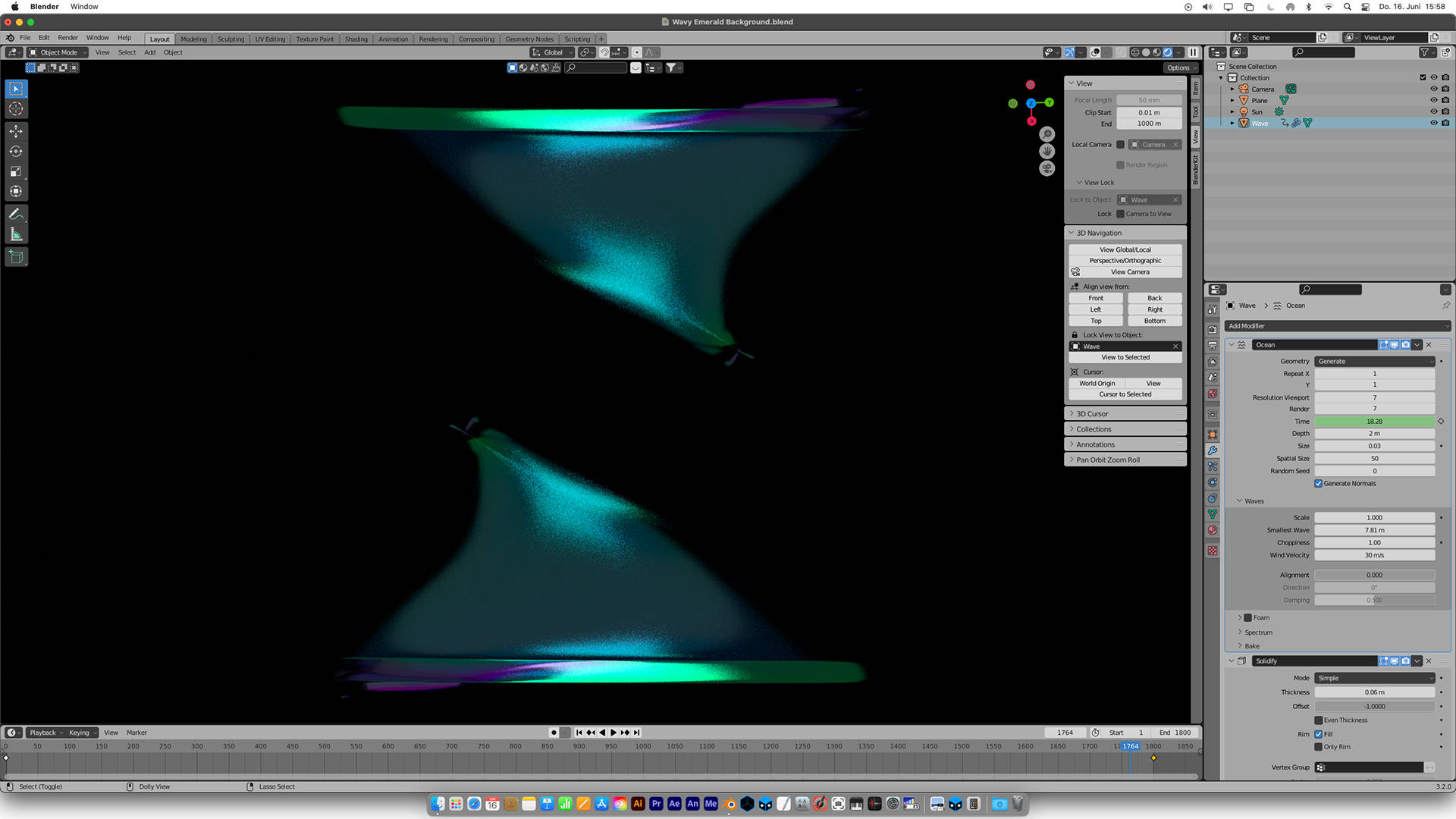This screenshot has height=819, width=1456.
Task: Click the View Camera button
Action: click(1129, 271)
